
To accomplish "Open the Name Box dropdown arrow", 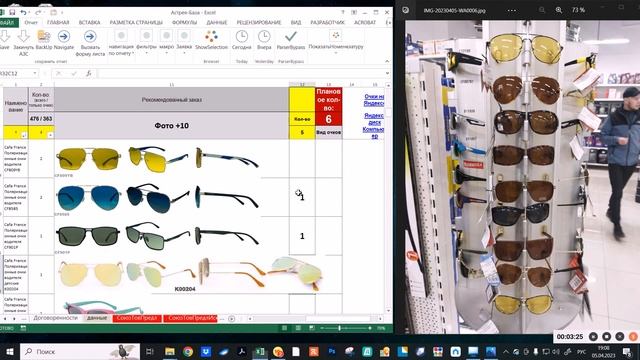I will coord(35,73).
